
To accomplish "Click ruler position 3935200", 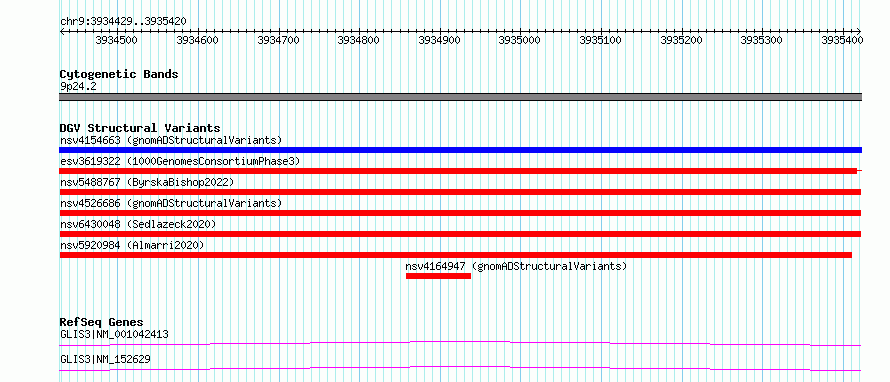I will click(x=682, y=40).
